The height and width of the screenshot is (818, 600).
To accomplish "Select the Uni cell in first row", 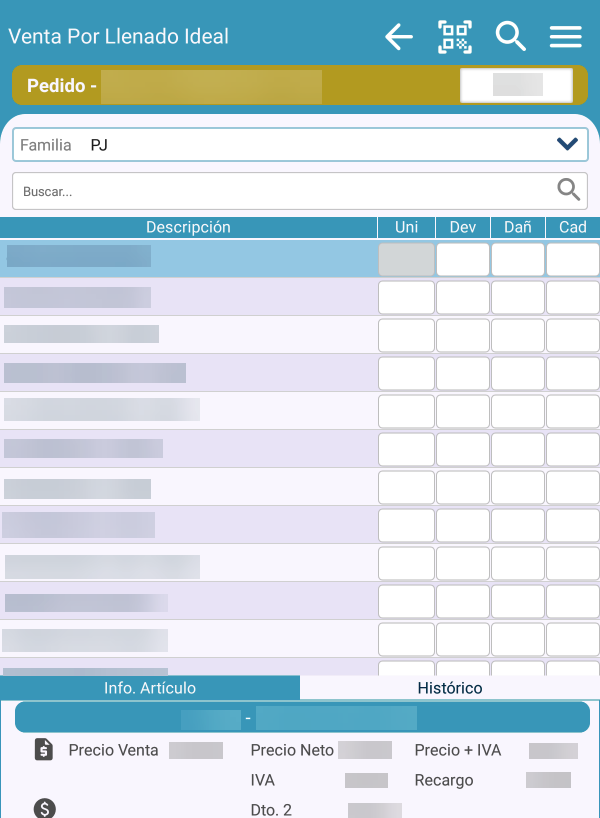I will 406,259.
